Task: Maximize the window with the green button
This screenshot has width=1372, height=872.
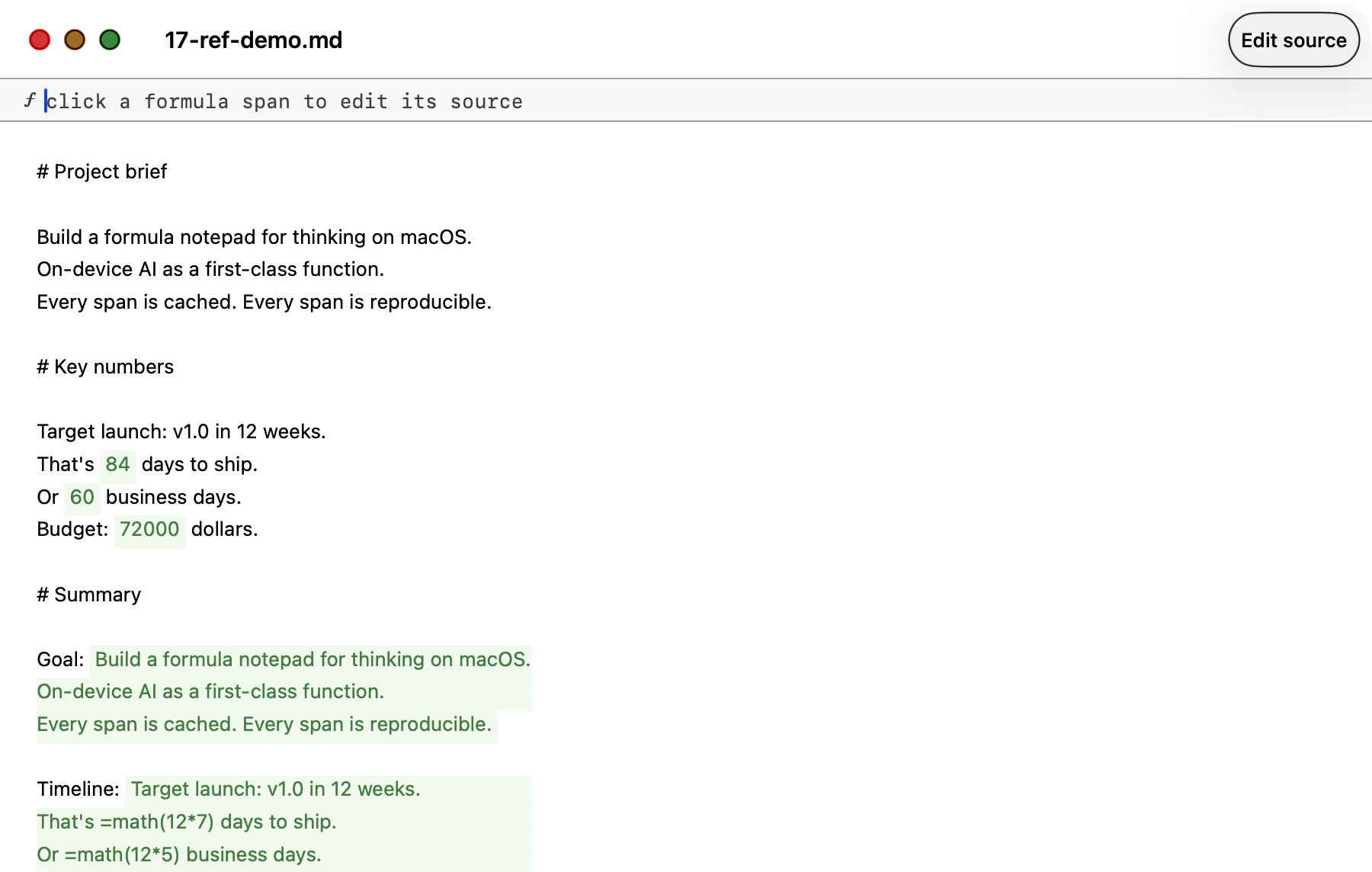Action: tap(110, 40)
